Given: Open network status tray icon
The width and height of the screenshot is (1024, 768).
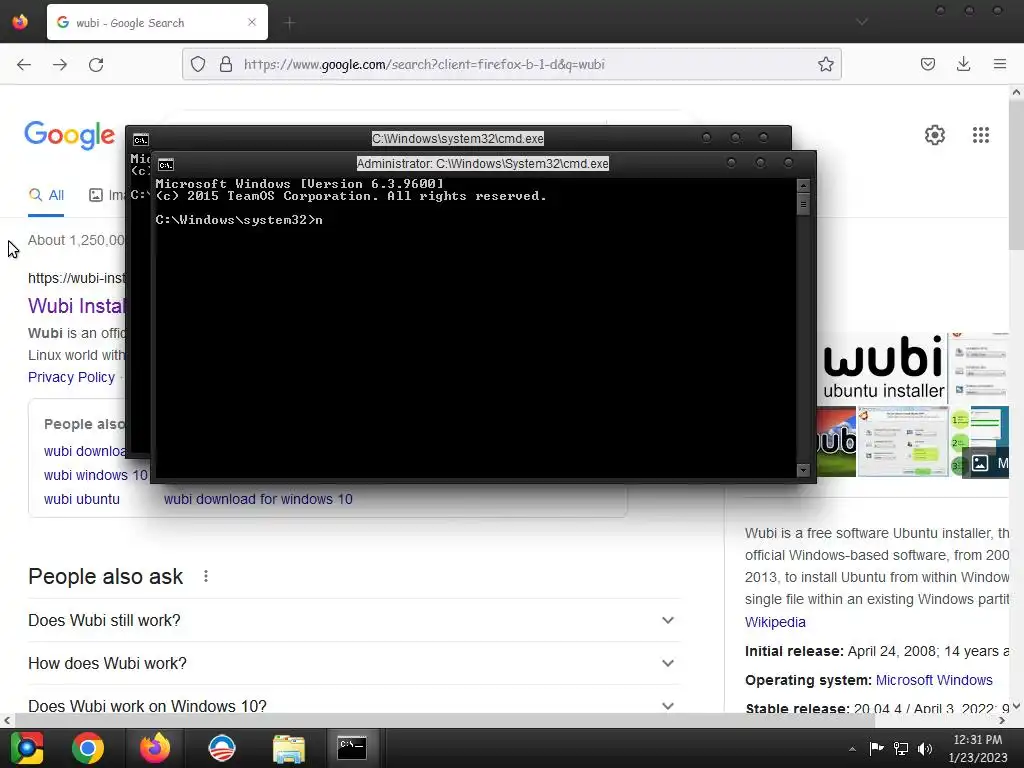Looking at the screenshot, I should click(901, 748).
